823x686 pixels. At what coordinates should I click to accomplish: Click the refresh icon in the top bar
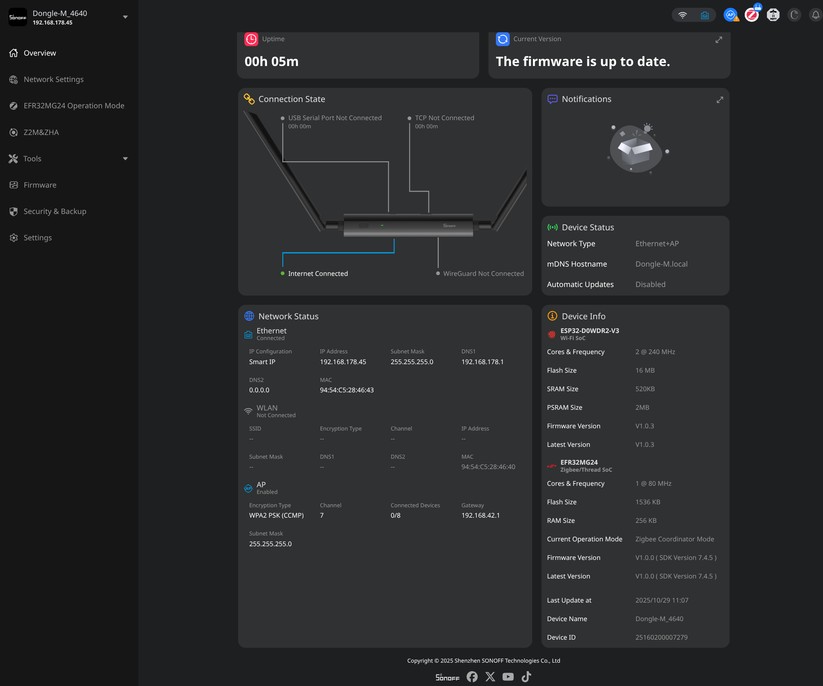(x=794, y=14)
